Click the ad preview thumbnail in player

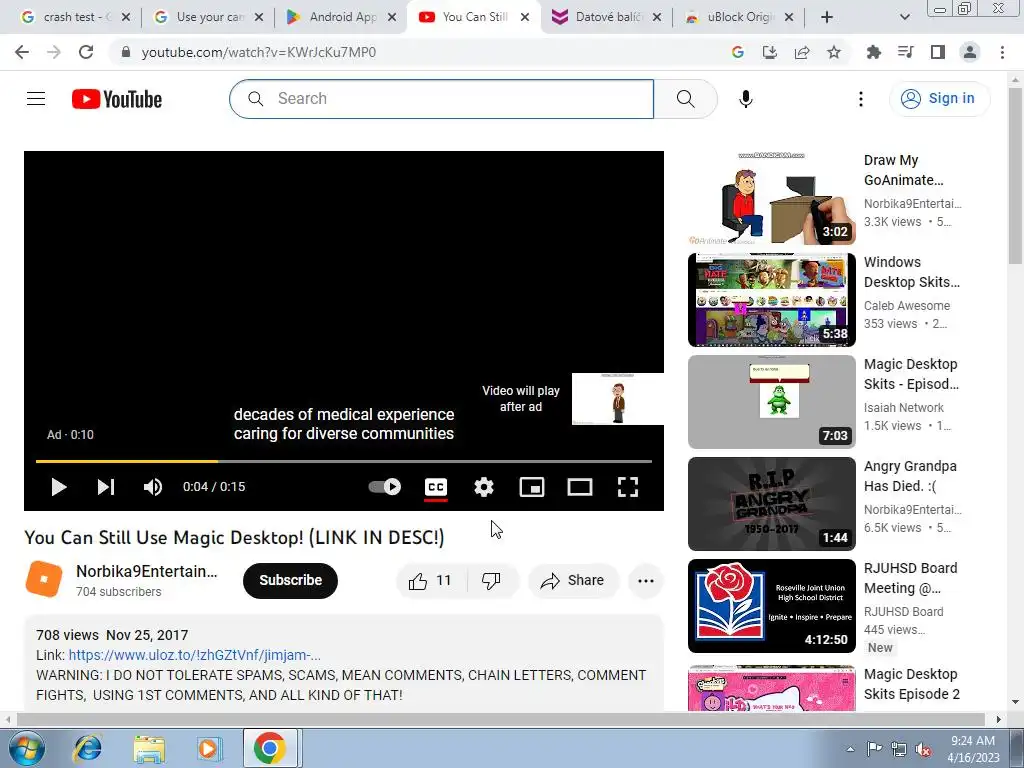coord(618,399)
